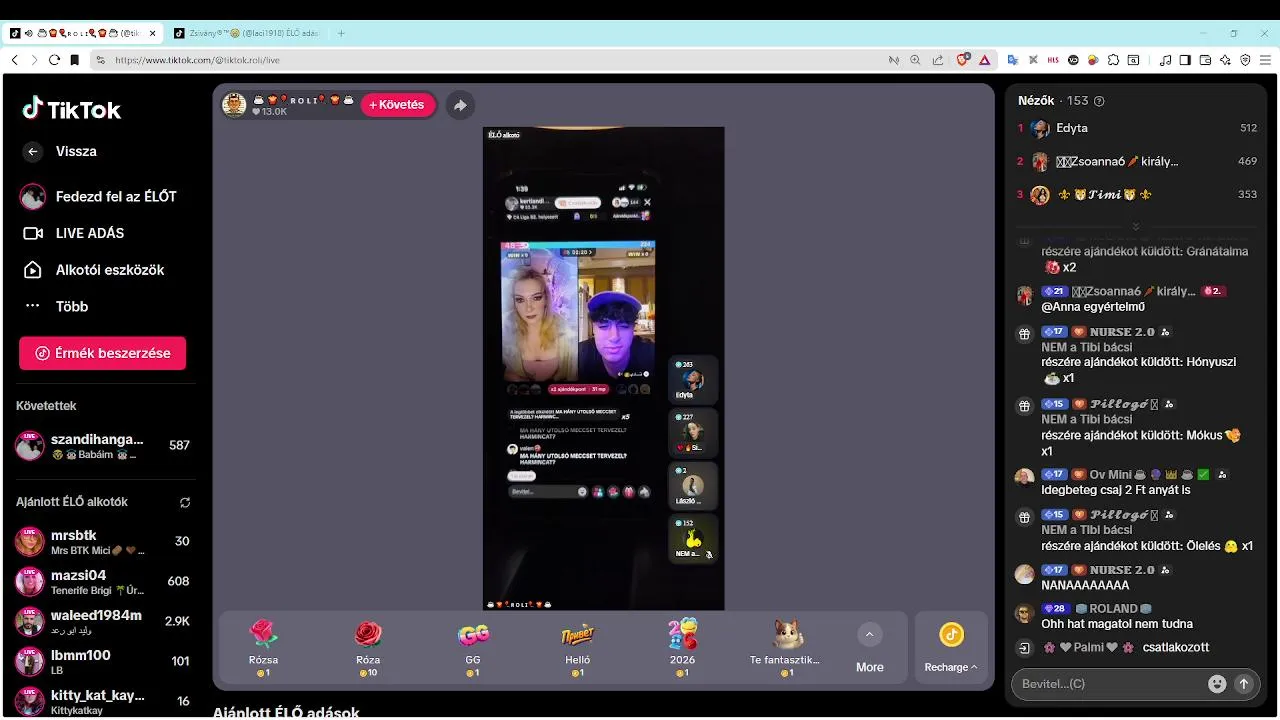
Task: Open LIVE ADÁS menu item
Action: [74, 233]
